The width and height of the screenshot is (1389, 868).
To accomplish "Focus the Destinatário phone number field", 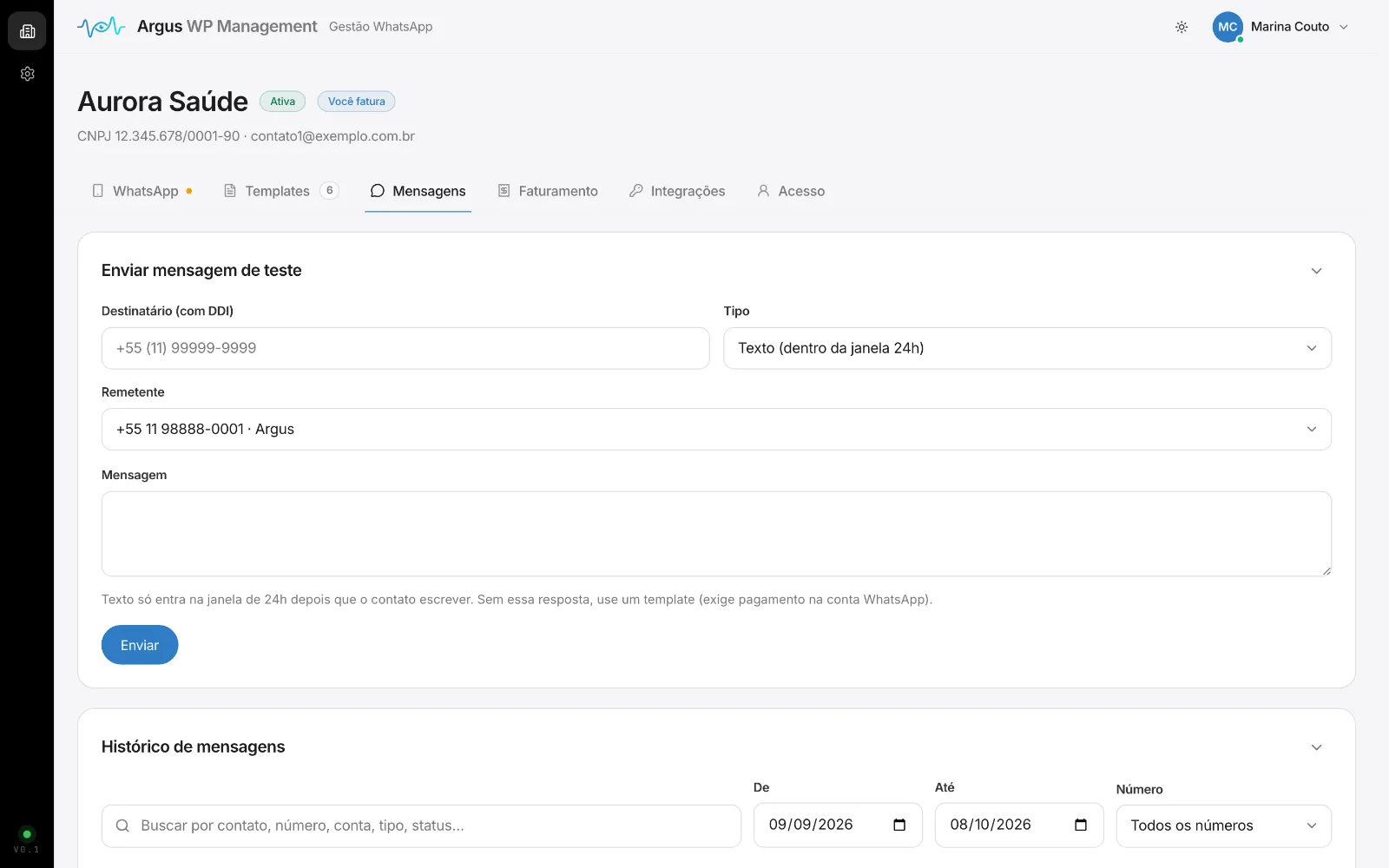I will [x=405, y=348].
